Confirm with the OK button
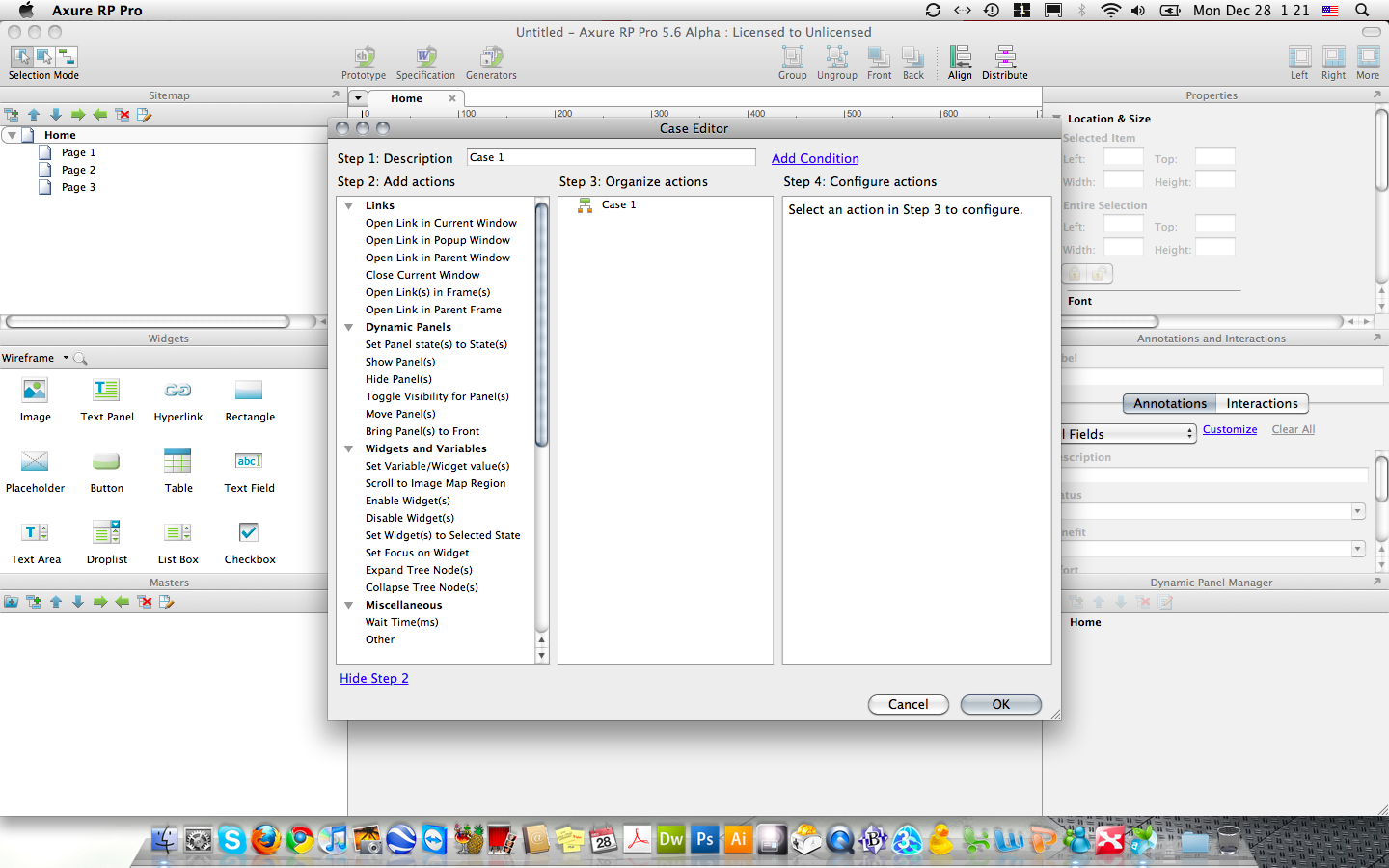This screenshot has width=1389, height=868. (1001, 705)
